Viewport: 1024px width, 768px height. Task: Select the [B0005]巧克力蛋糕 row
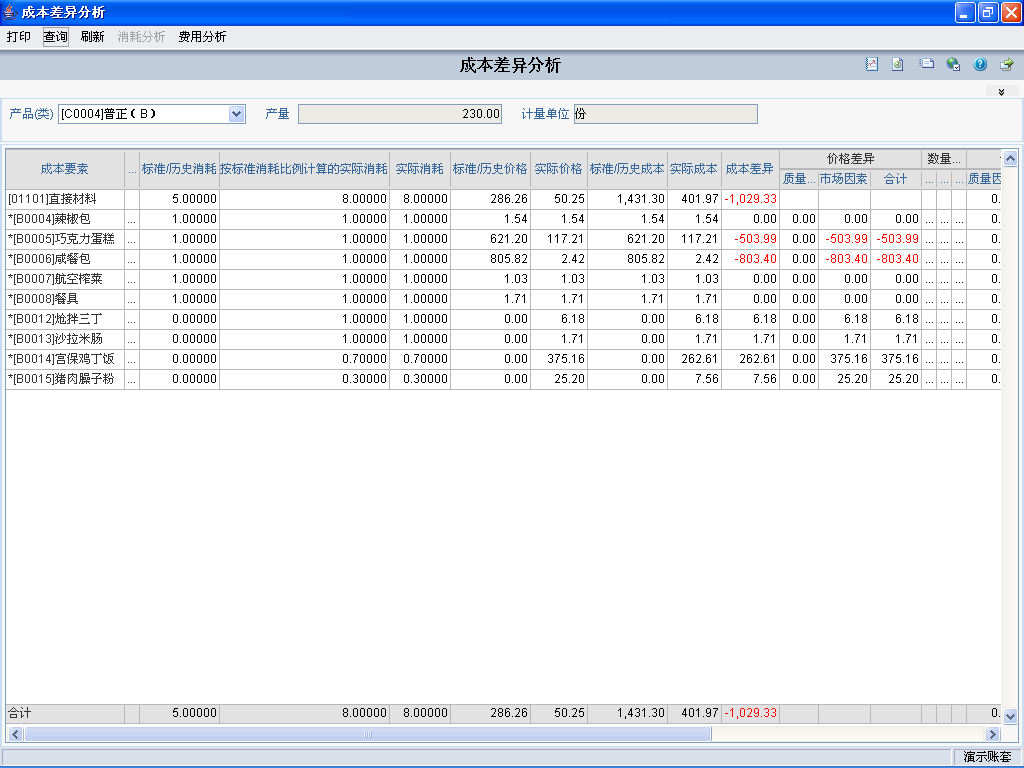coord(65,239)
